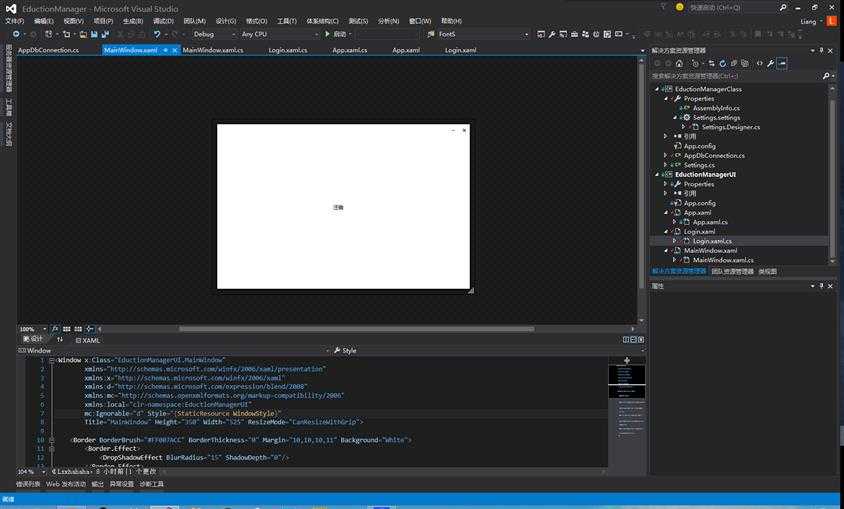Open the 调试(D) menu
The width and height of the screenshot is (844, 509).
[163, 21]
